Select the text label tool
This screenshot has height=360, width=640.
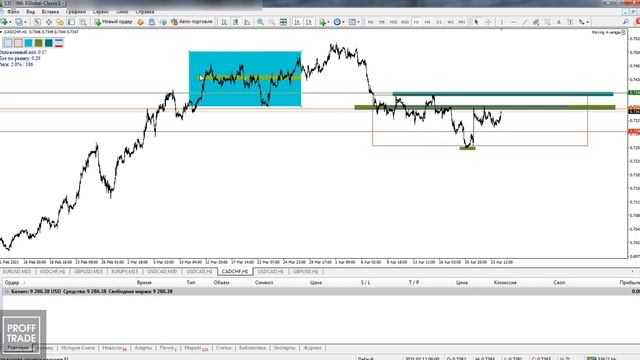[x=570, y=22]
